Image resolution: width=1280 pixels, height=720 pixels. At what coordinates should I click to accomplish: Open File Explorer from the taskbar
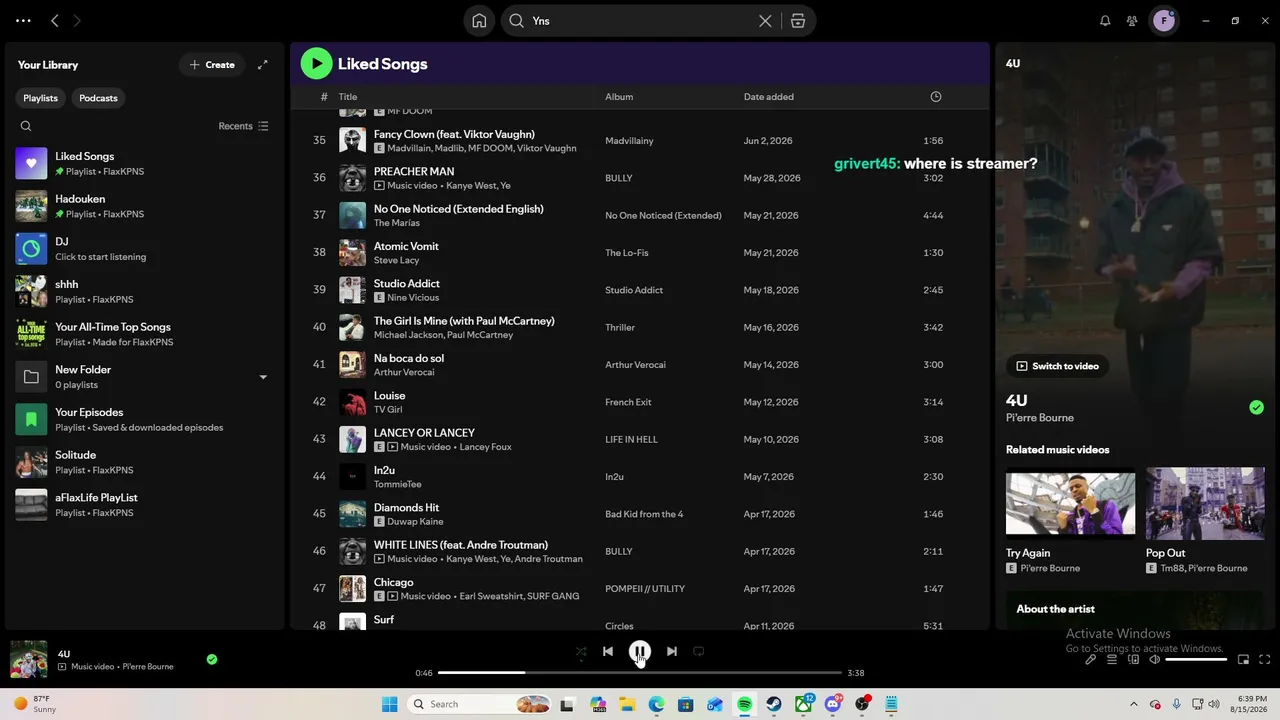(627, 704)
